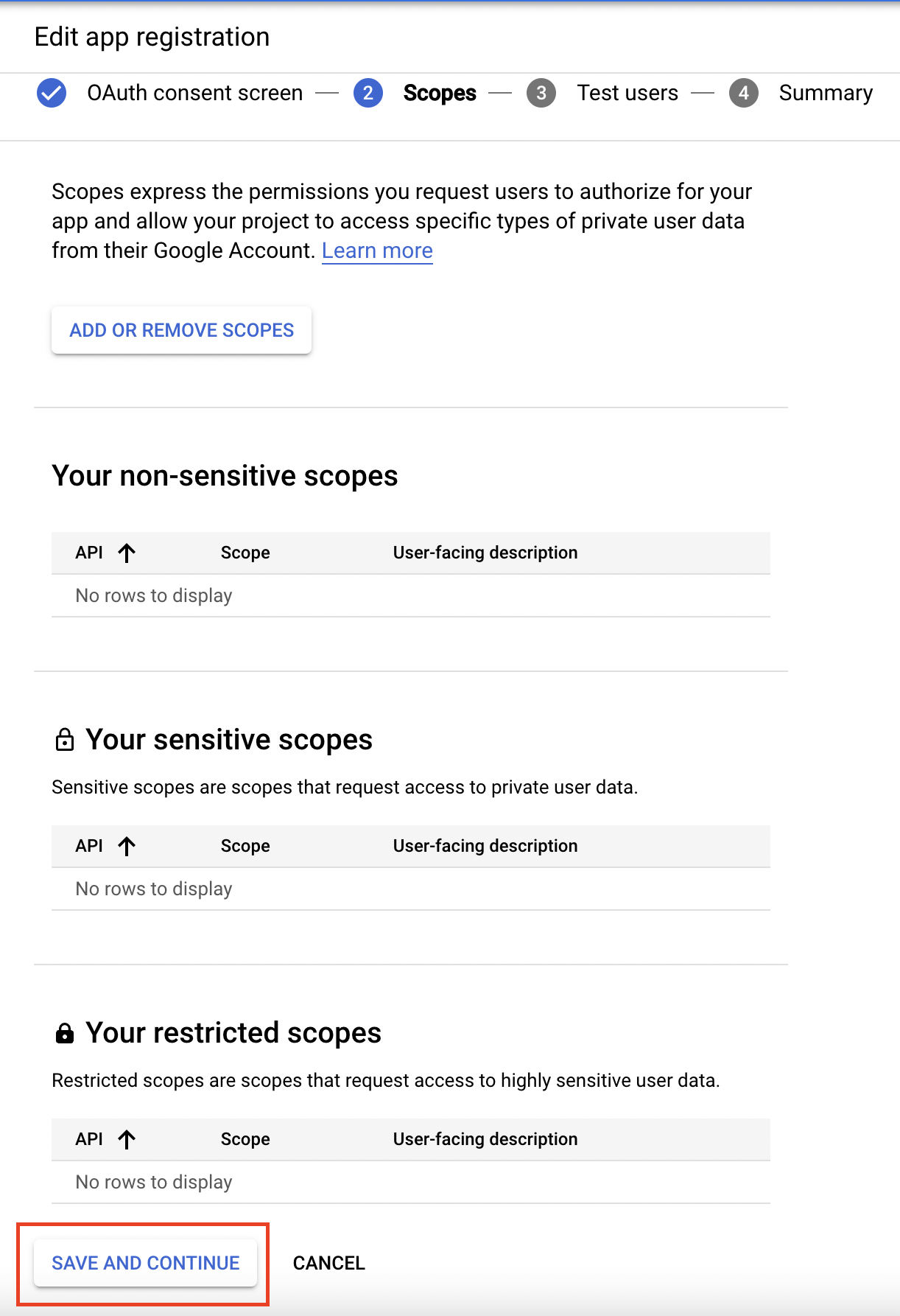Click the padlock icon beside Your restricted scopes
Viewport: 900px width, 1316px height.
[65, 1032]
